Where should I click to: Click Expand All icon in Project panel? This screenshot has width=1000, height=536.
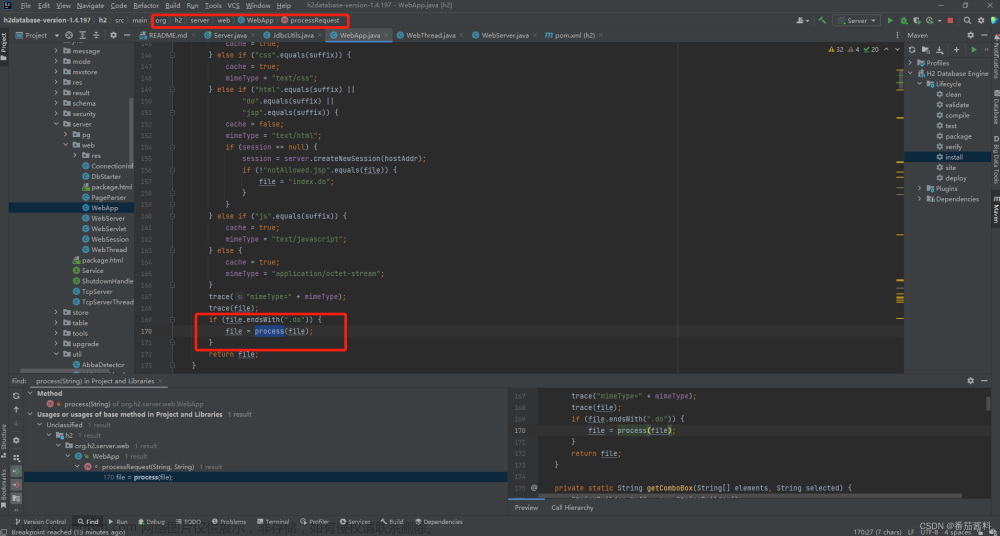click(82, 35)
